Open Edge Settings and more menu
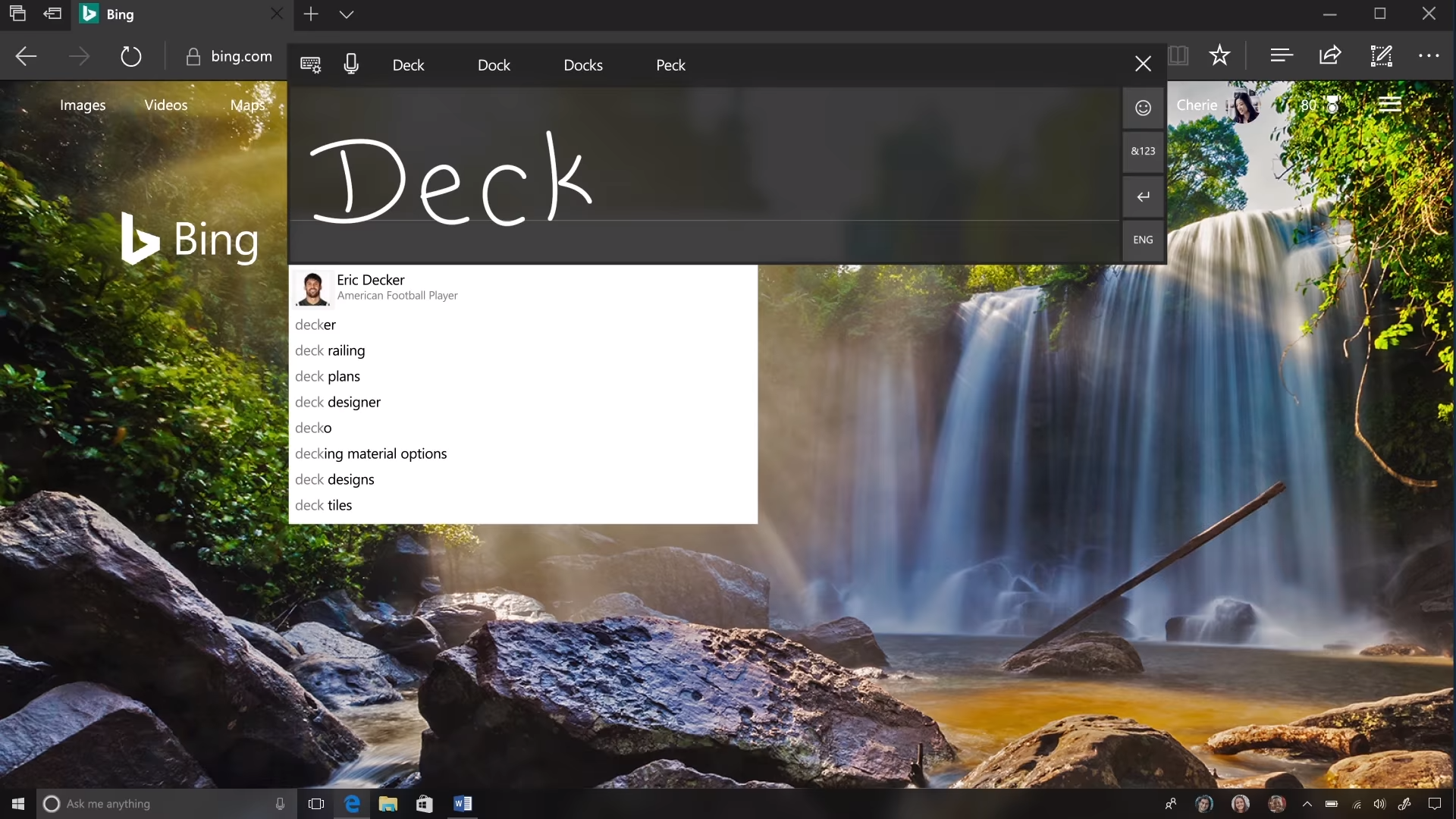Image resolution: width=1456 pixels, height=819 pixels. [1429, 55]
